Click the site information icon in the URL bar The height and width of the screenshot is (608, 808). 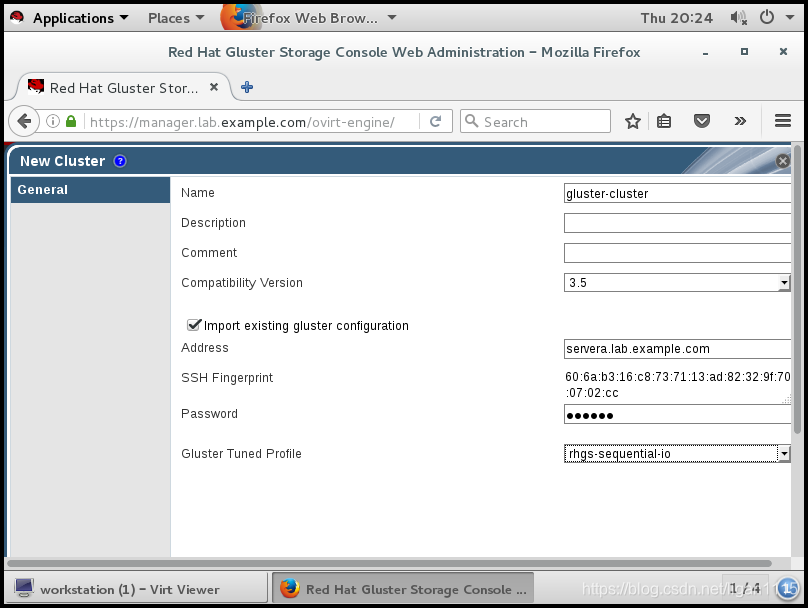pyautogui.click(x=53, y=122)
